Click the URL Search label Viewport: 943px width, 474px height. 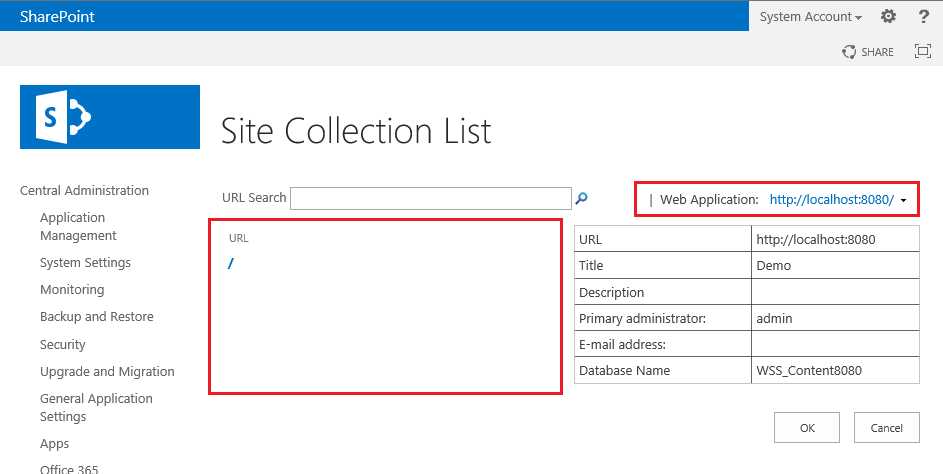click(254, 197)
